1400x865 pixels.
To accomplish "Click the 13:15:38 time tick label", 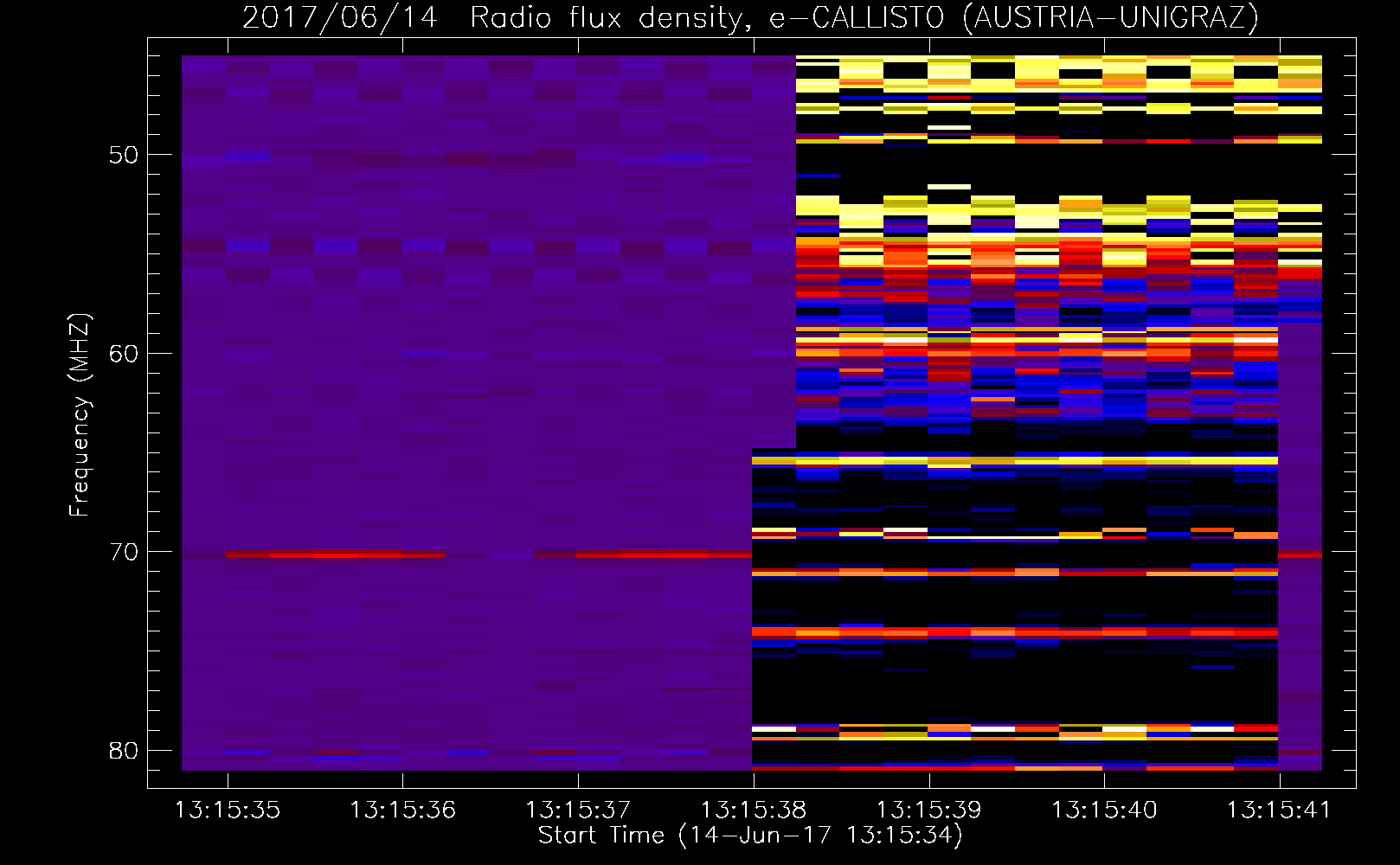I will 753,811.
